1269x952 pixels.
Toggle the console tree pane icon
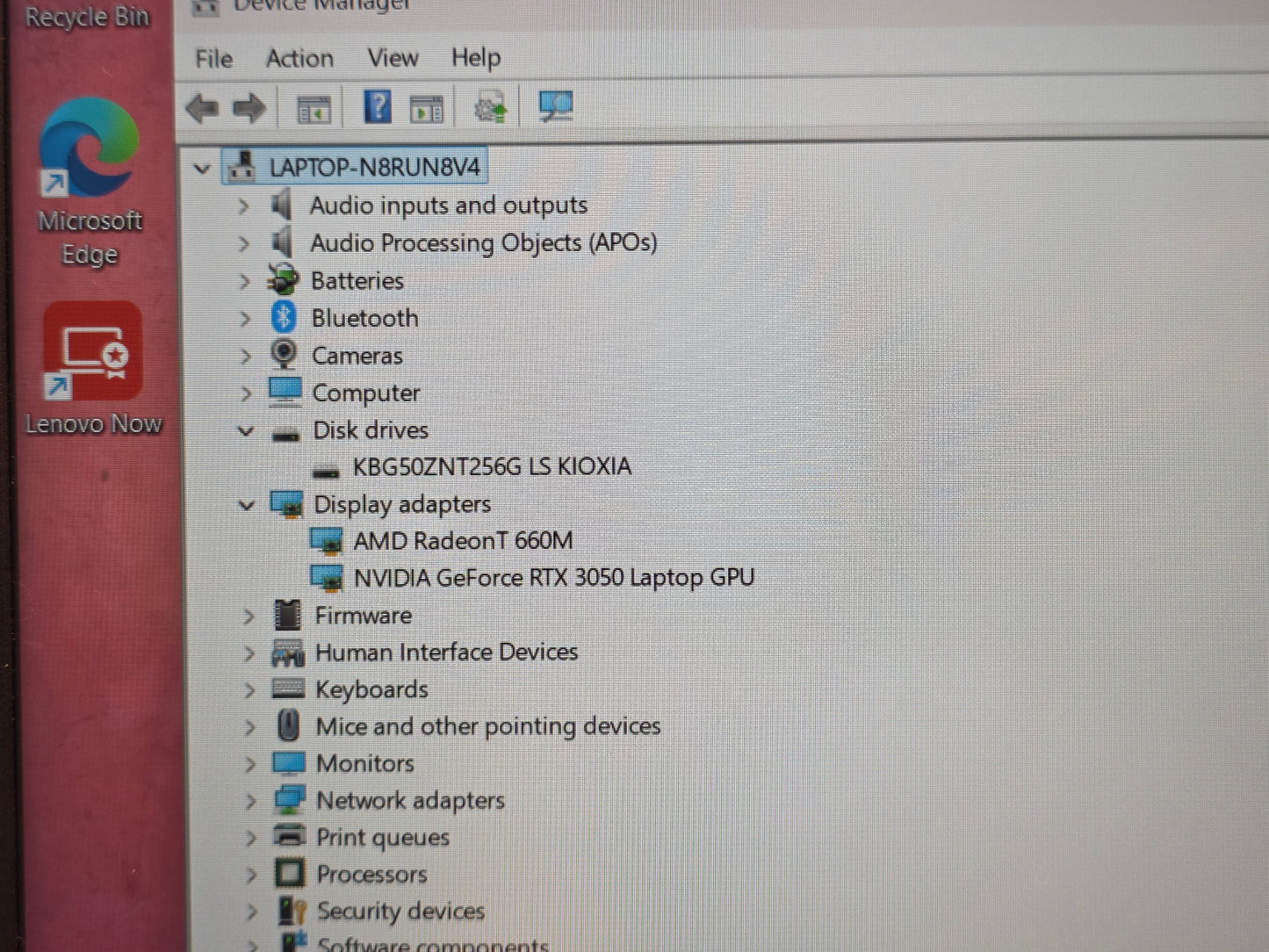click(x=314, y=110)
